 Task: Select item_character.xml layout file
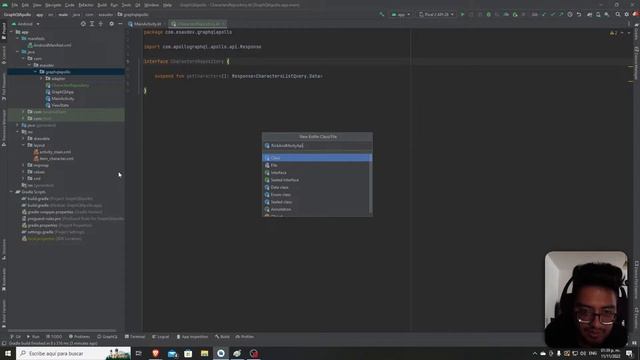tap(54, 158)
